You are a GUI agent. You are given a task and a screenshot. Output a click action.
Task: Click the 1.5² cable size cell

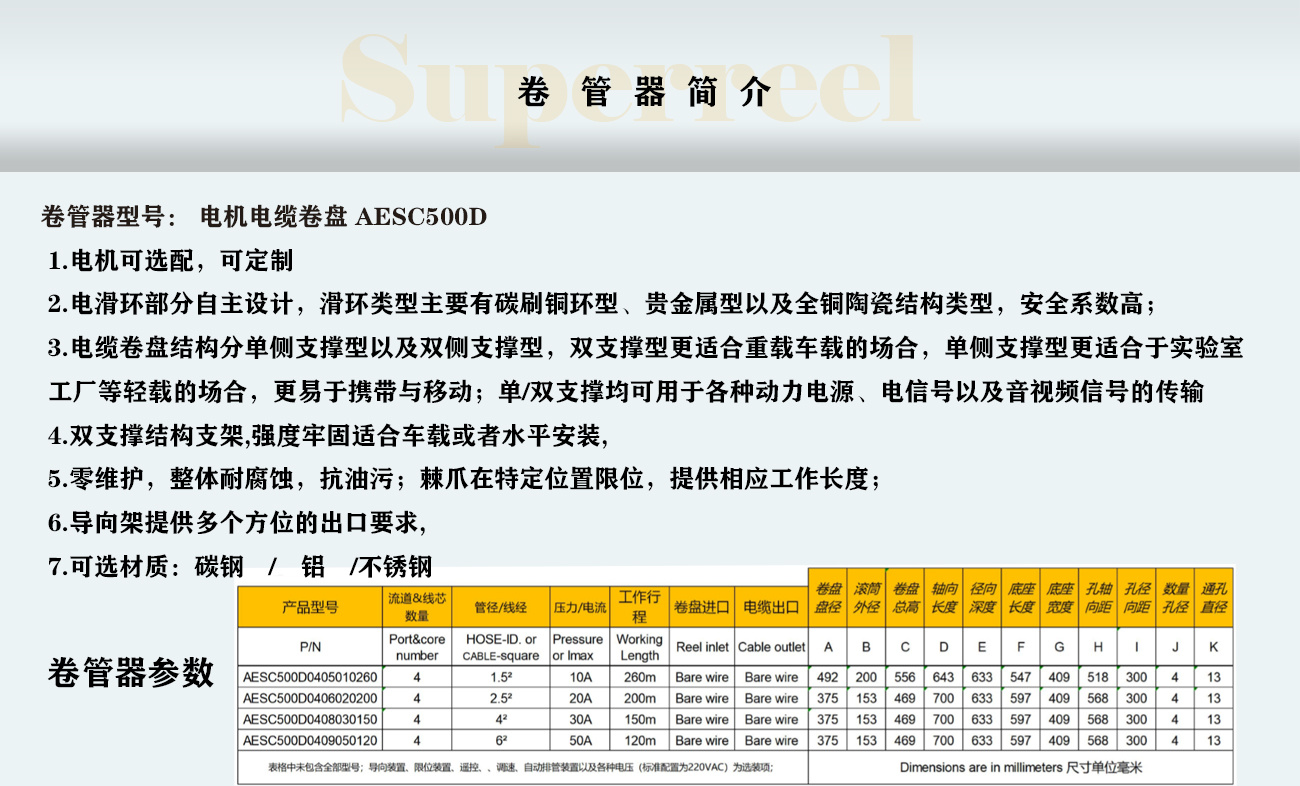pyautogui.click(x=501, y=677)
